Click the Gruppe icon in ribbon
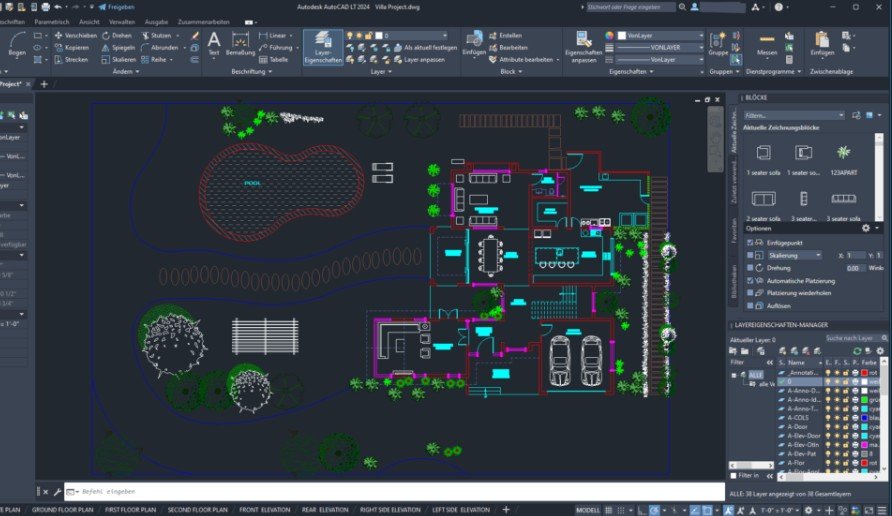 click(718, 44)
